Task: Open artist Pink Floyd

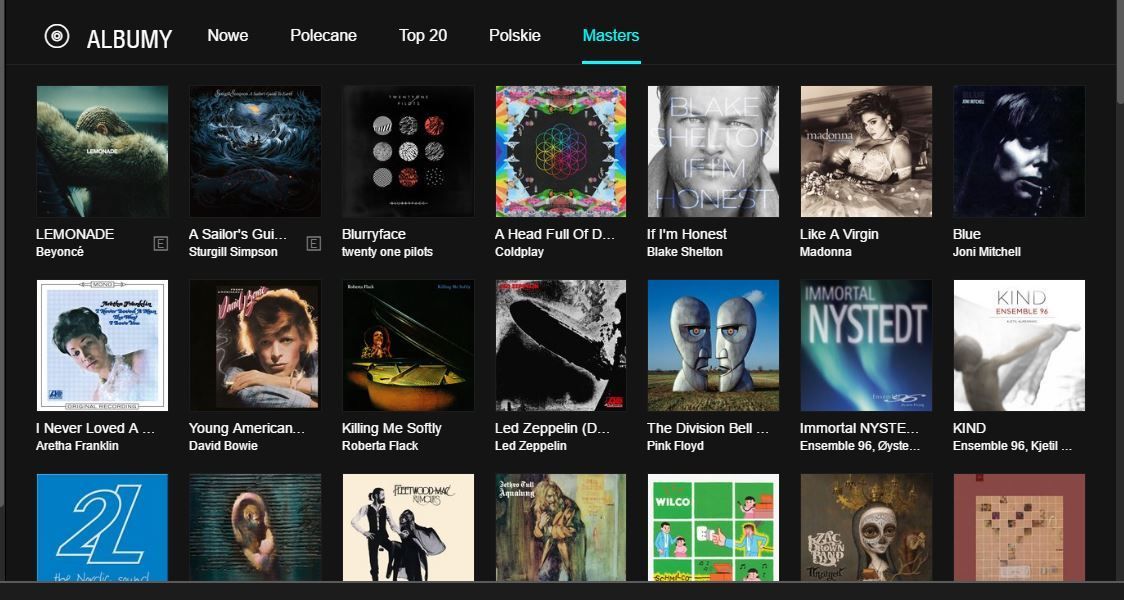Action: pos(675,446)
